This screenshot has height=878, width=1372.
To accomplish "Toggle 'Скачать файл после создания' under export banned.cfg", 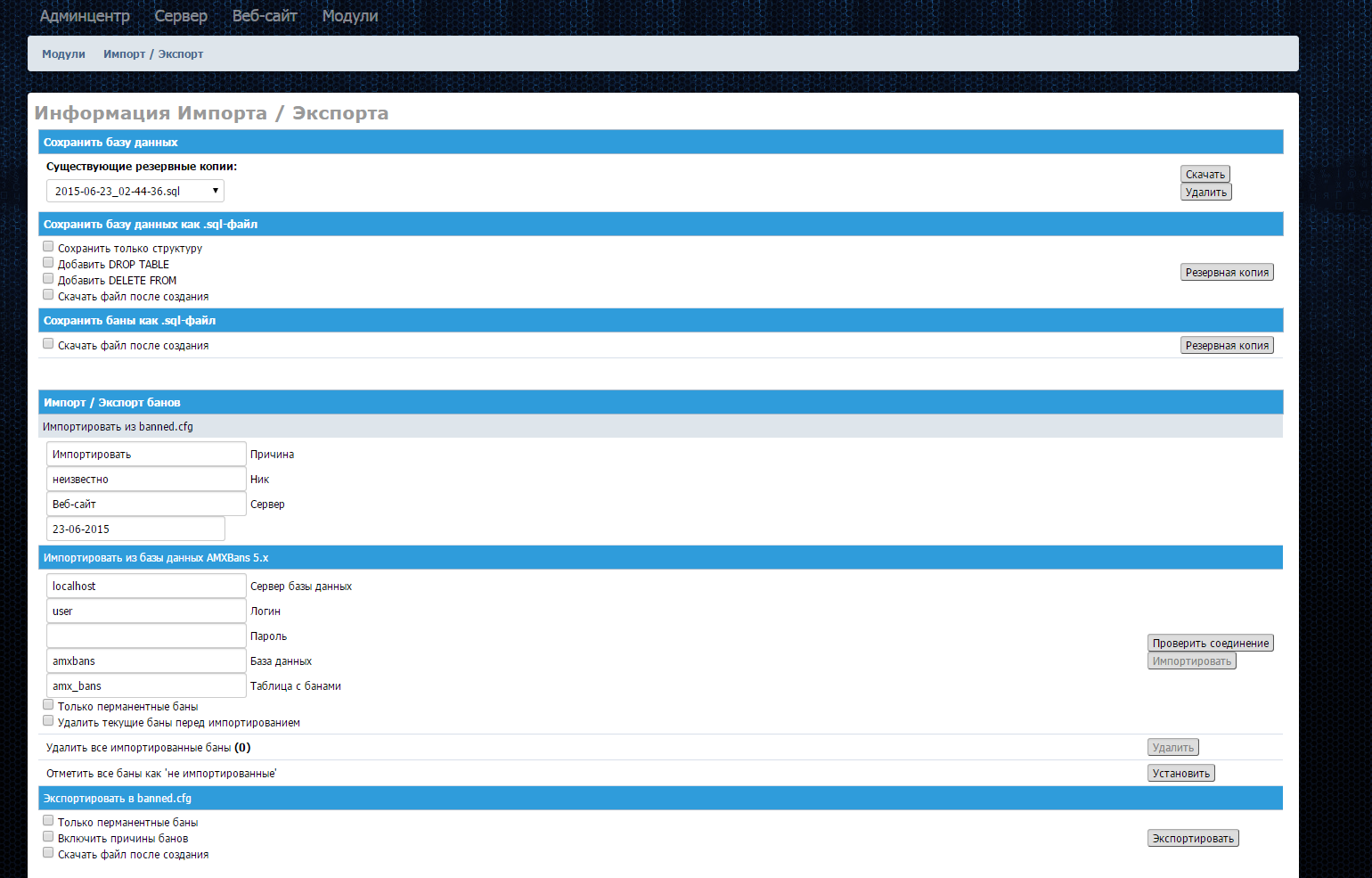I will [48, 853].
